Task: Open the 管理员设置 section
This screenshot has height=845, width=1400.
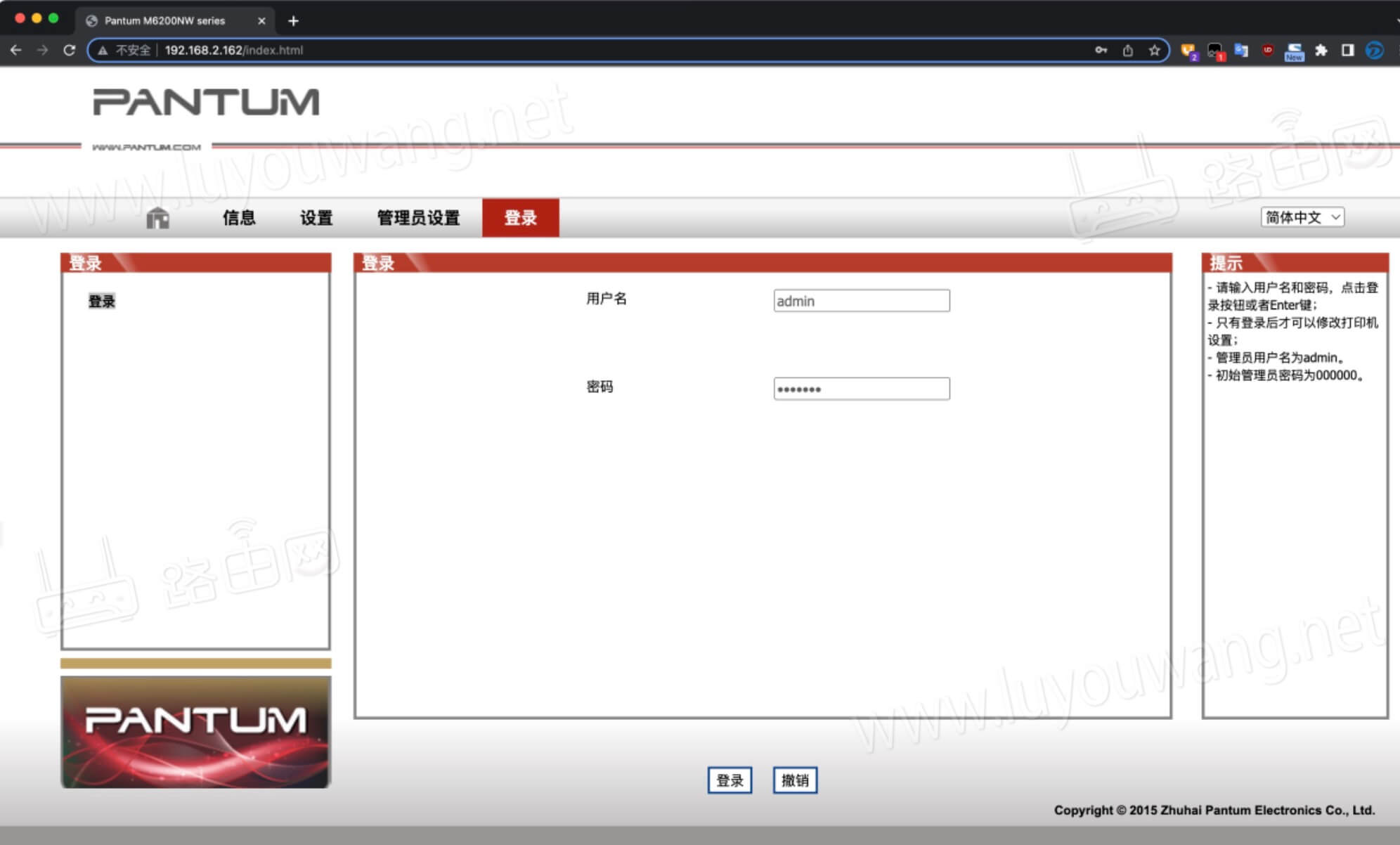Action: pos(417,218)
